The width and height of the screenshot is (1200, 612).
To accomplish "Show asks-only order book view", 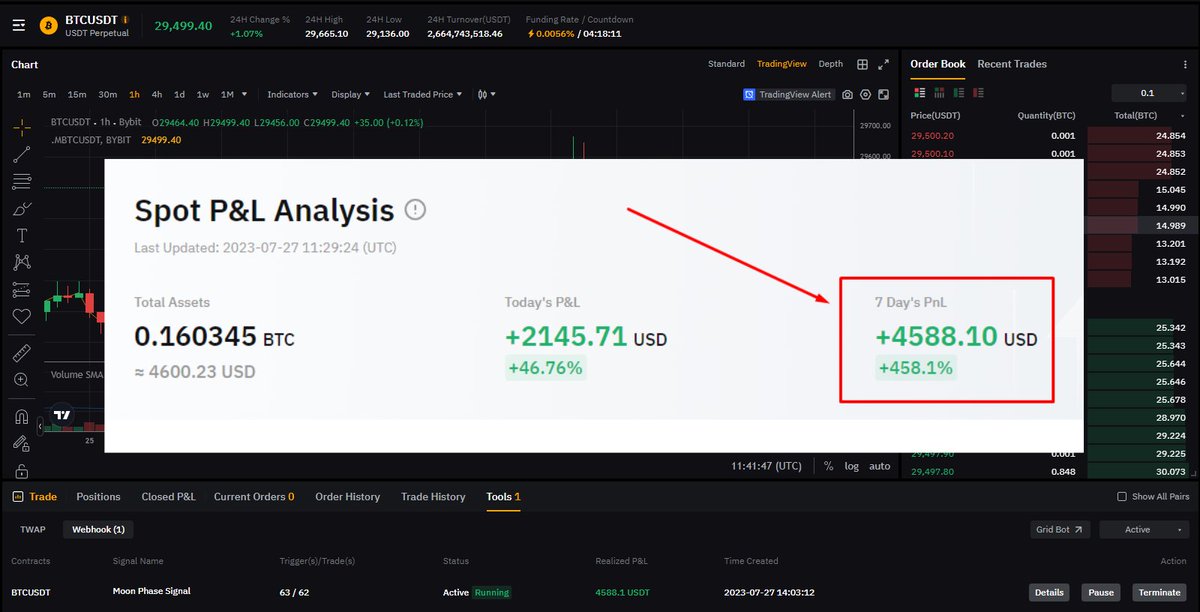I will (980, 93).
